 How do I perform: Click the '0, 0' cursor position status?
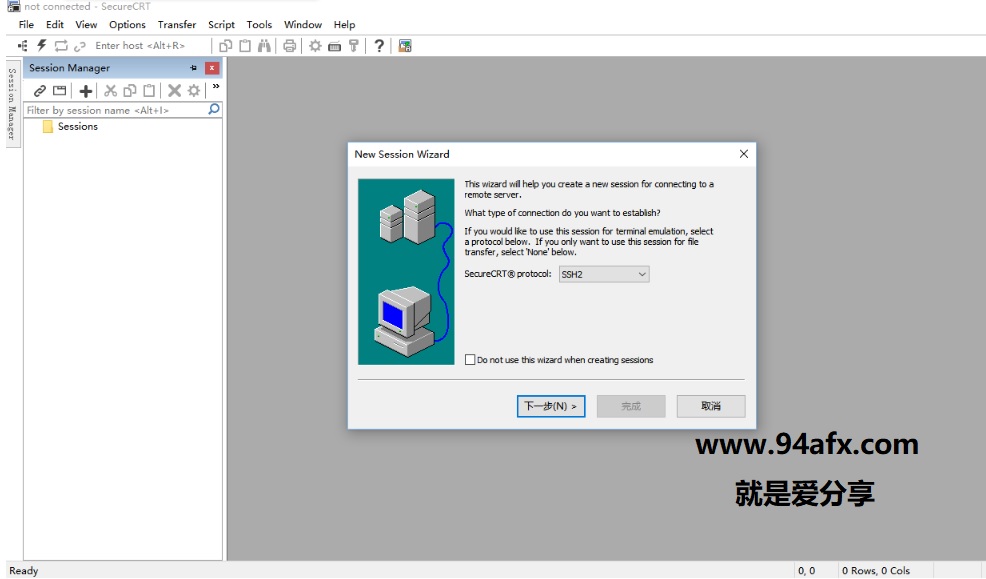[807, 571]
